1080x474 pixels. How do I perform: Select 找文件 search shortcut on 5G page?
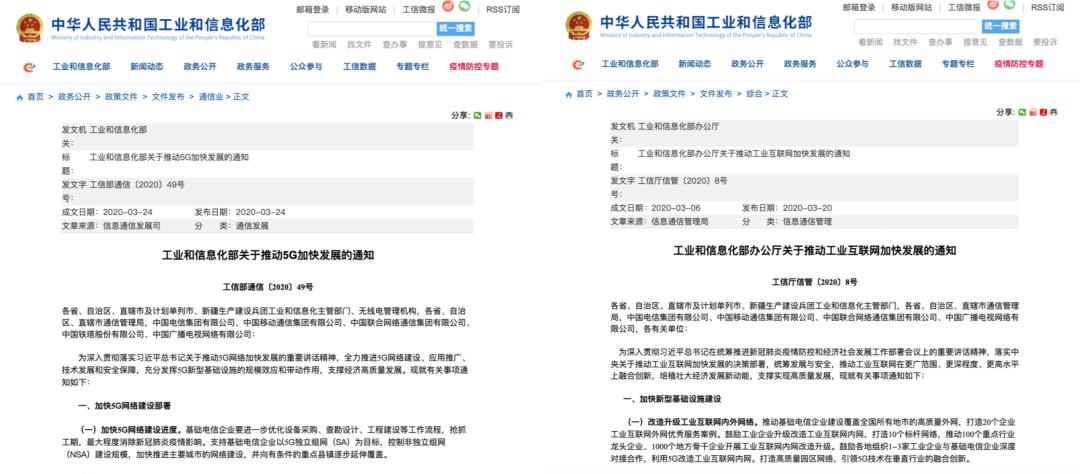[359, 44]
